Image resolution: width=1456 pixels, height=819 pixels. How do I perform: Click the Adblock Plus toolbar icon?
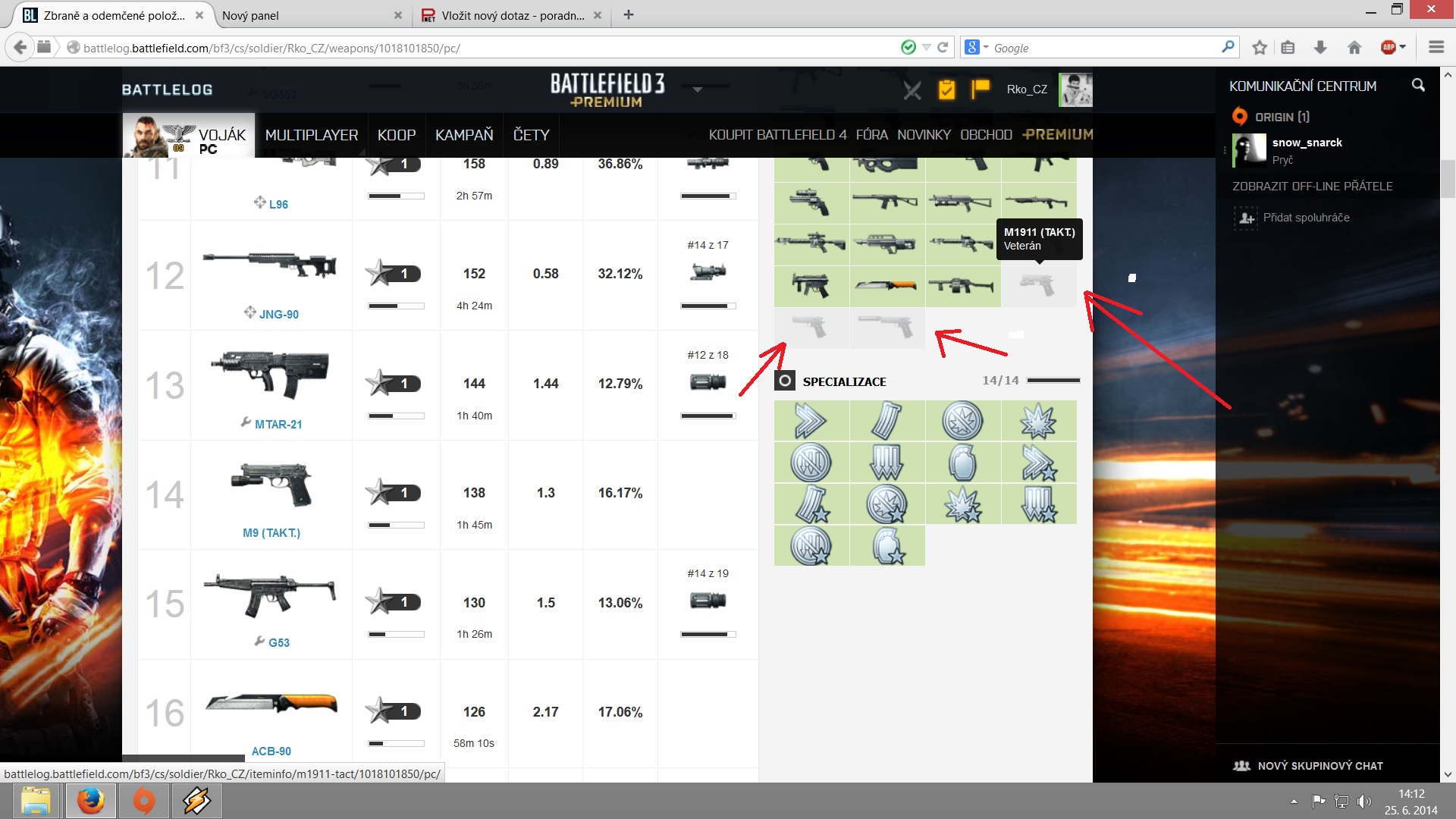(x=1389, y=48)
